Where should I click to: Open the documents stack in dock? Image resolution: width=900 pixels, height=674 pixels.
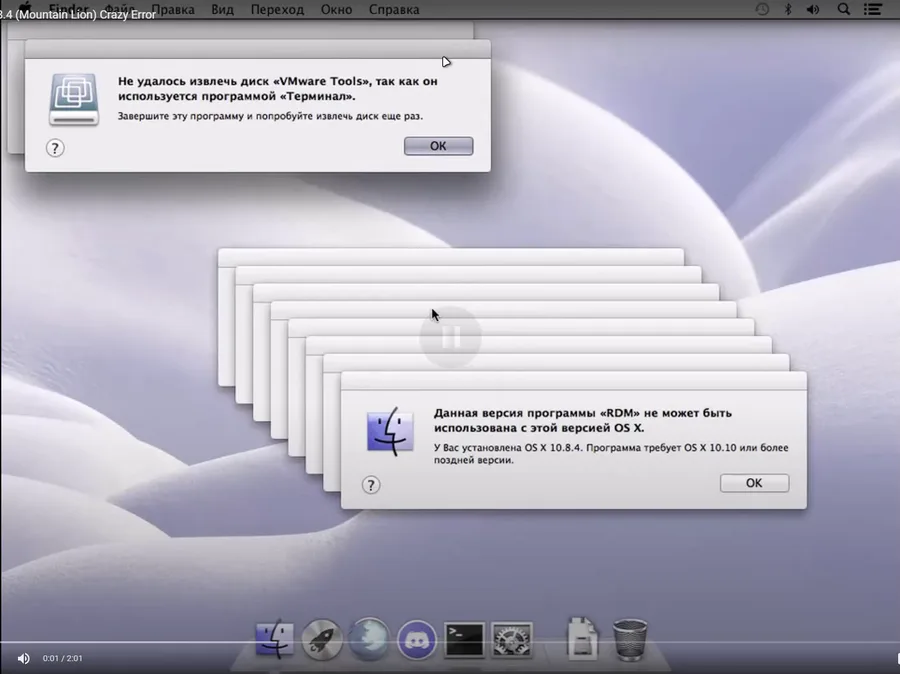(582, 638)
